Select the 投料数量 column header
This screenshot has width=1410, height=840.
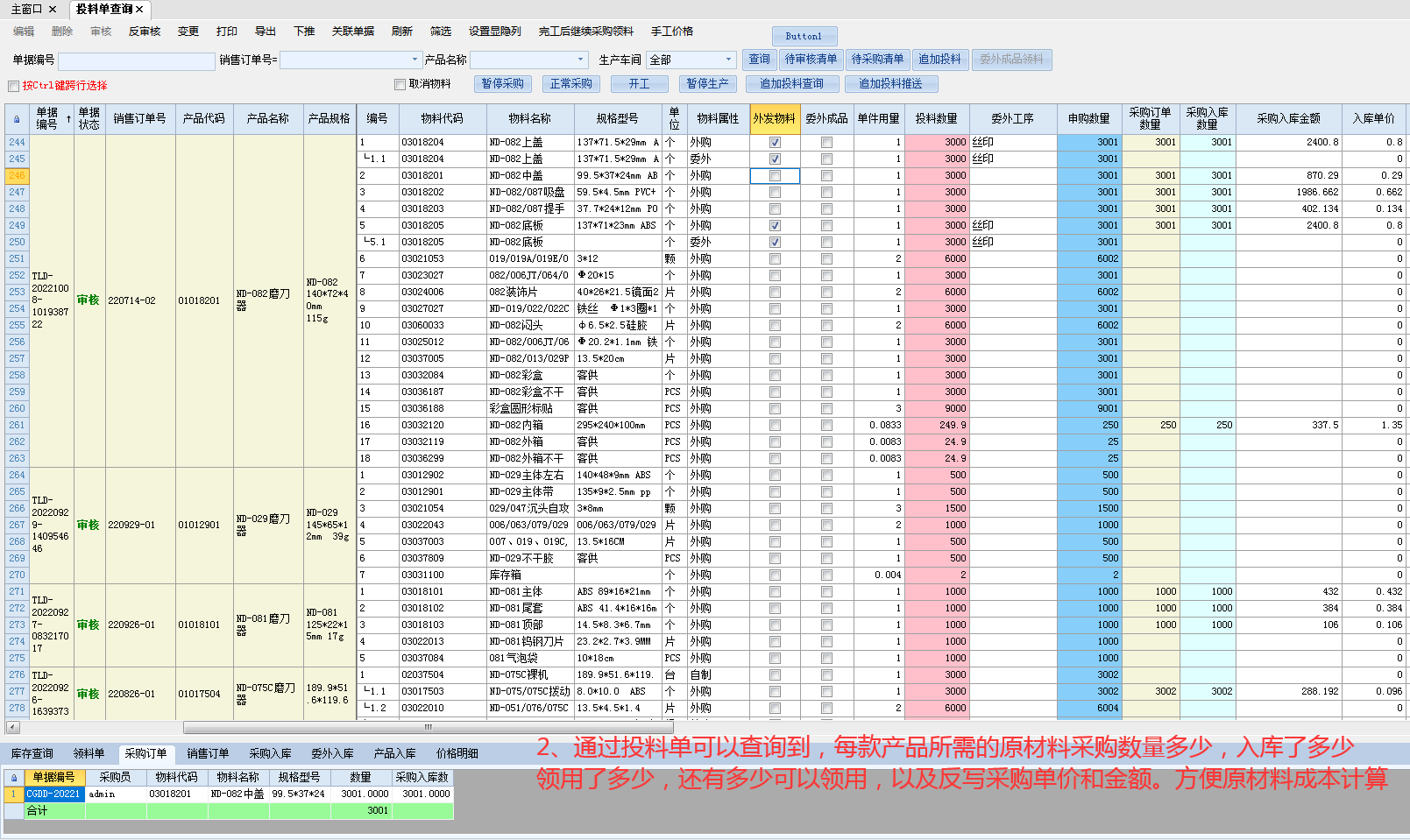(937, 119)
